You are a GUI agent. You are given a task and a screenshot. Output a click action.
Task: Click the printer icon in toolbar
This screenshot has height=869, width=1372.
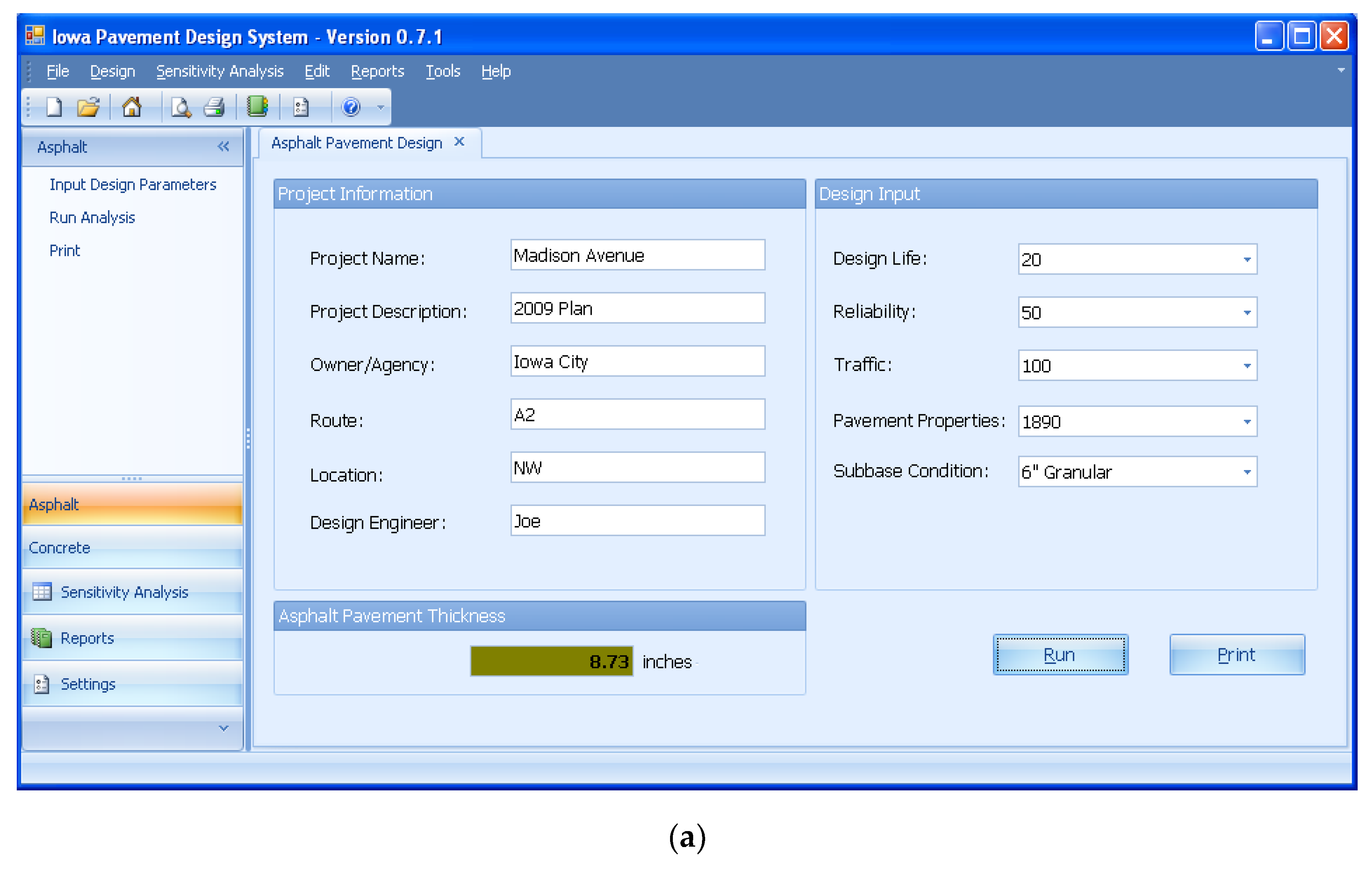click(x=214, y=107)
